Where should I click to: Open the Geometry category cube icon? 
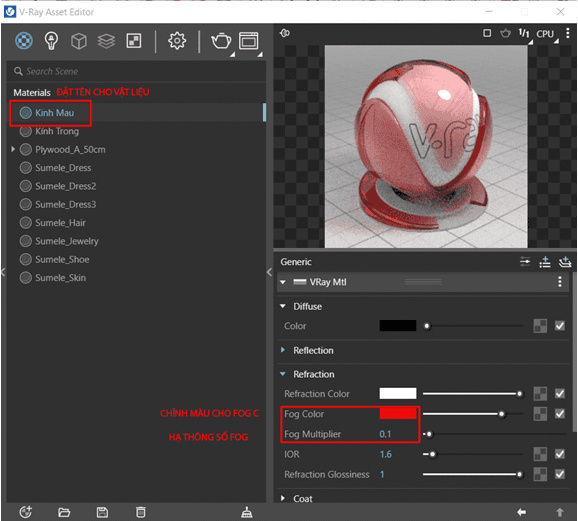click(79, 41)
